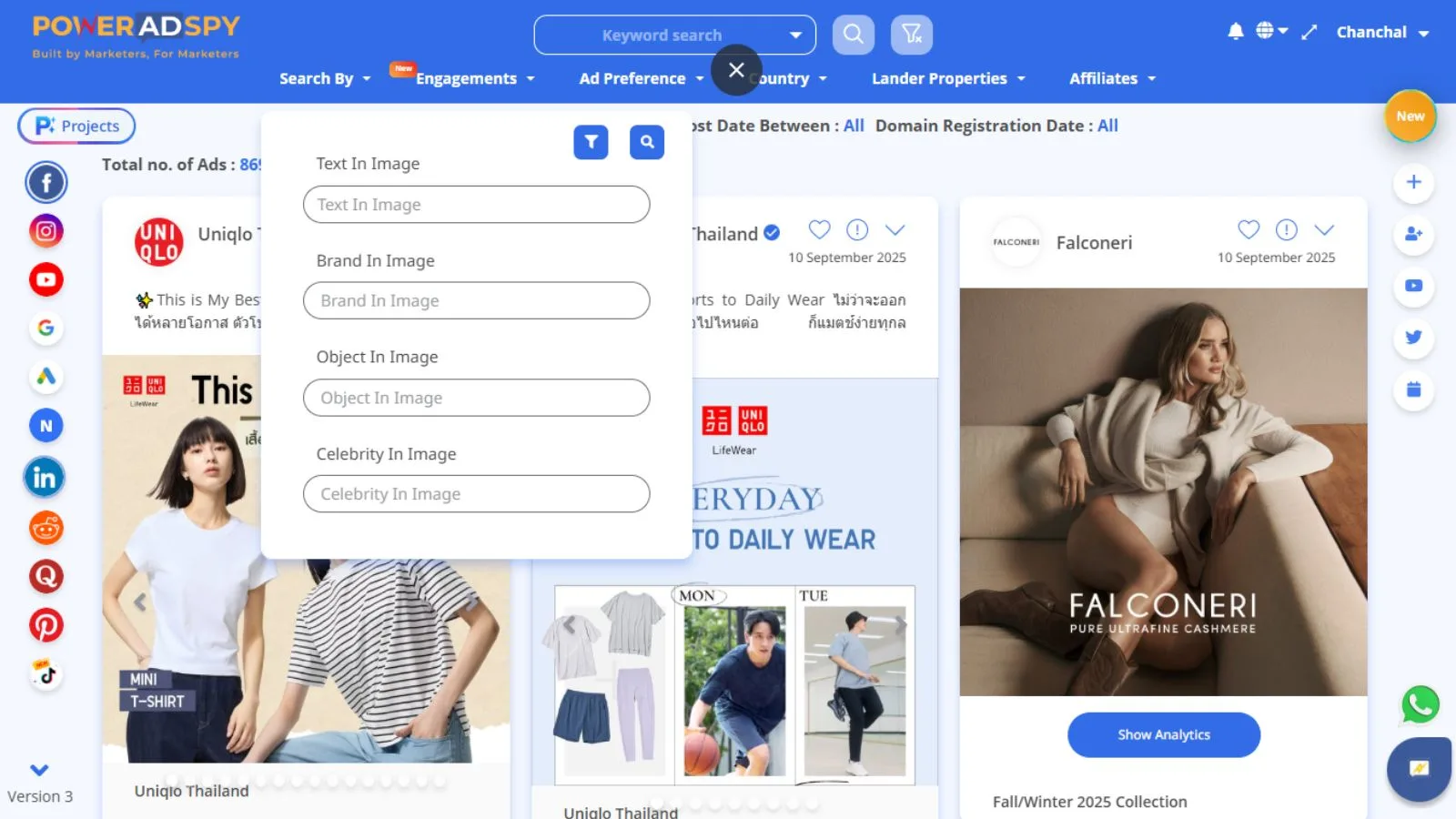Open the floating chat widget button

tap(1419, 769)
